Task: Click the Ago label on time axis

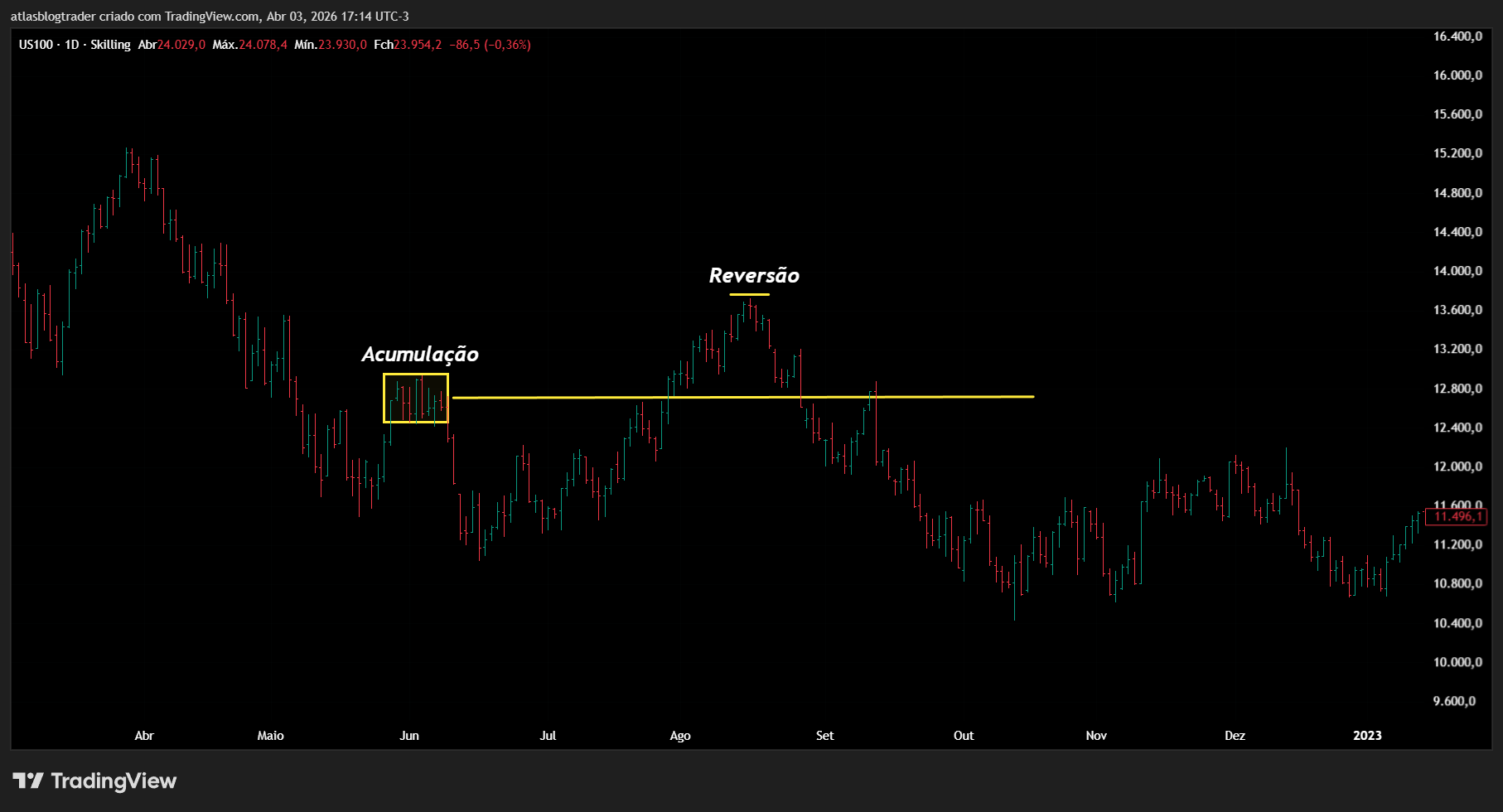Action: coord(680,736)
